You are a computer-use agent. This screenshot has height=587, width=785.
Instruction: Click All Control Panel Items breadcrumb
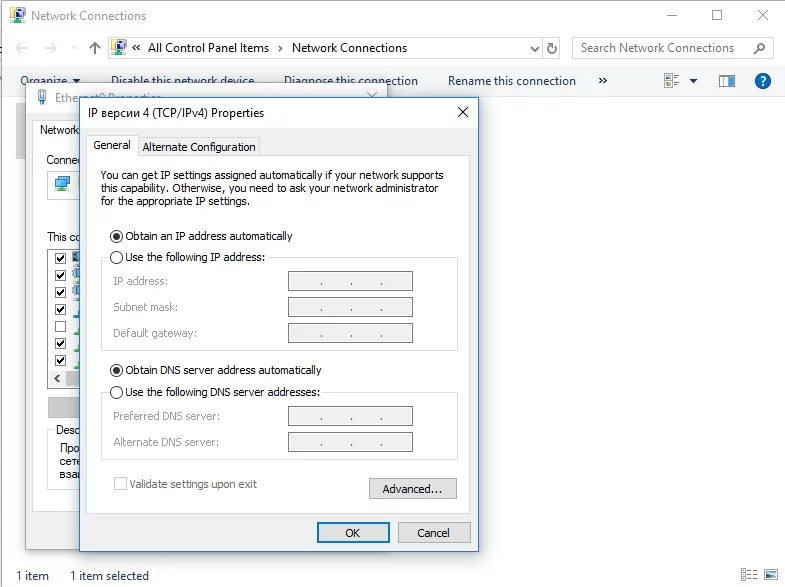pos(208,48)
